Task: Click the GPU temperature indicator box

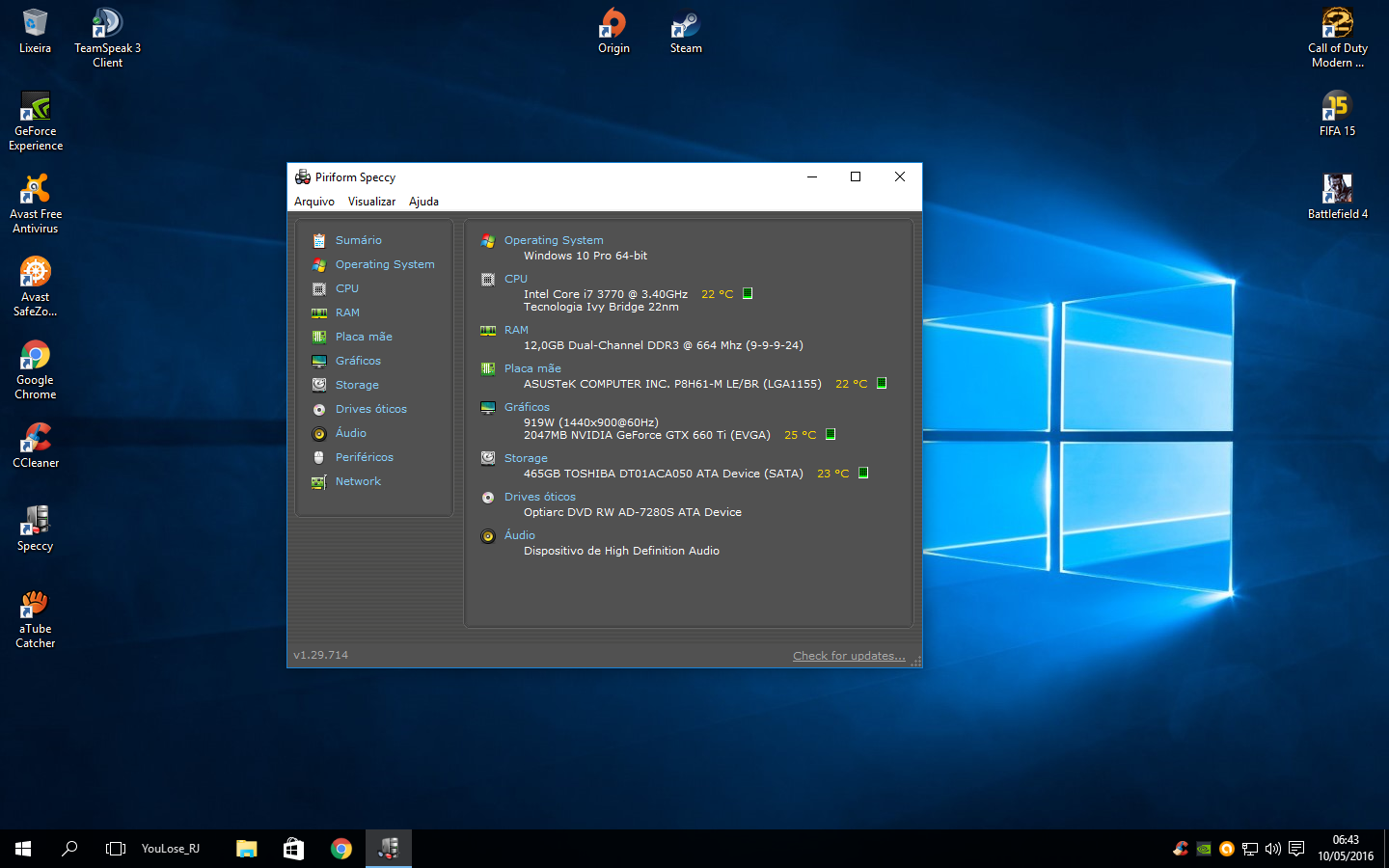Action: [831, 434]
